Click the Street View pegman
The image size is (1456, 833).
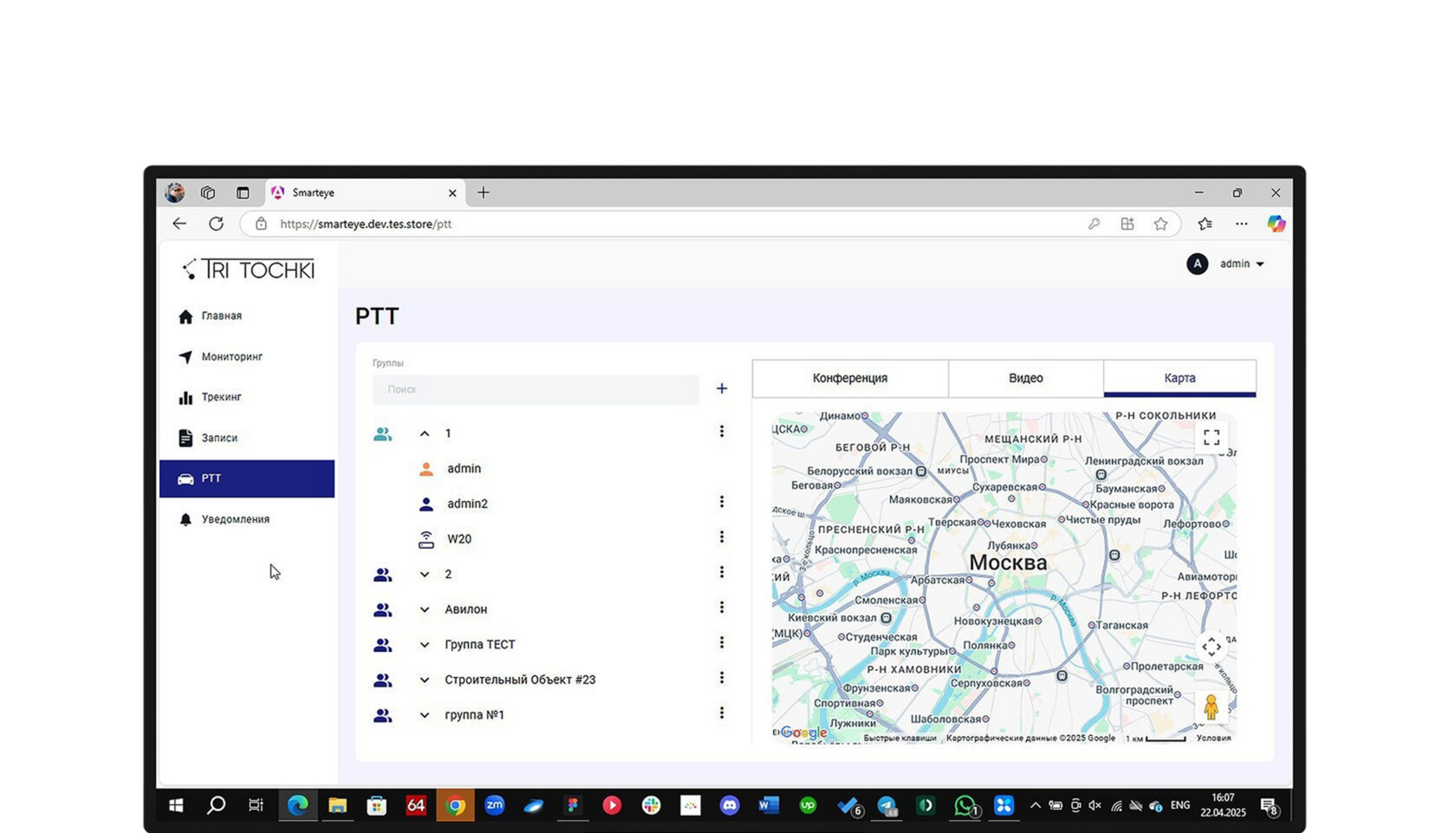(1211, 707)
